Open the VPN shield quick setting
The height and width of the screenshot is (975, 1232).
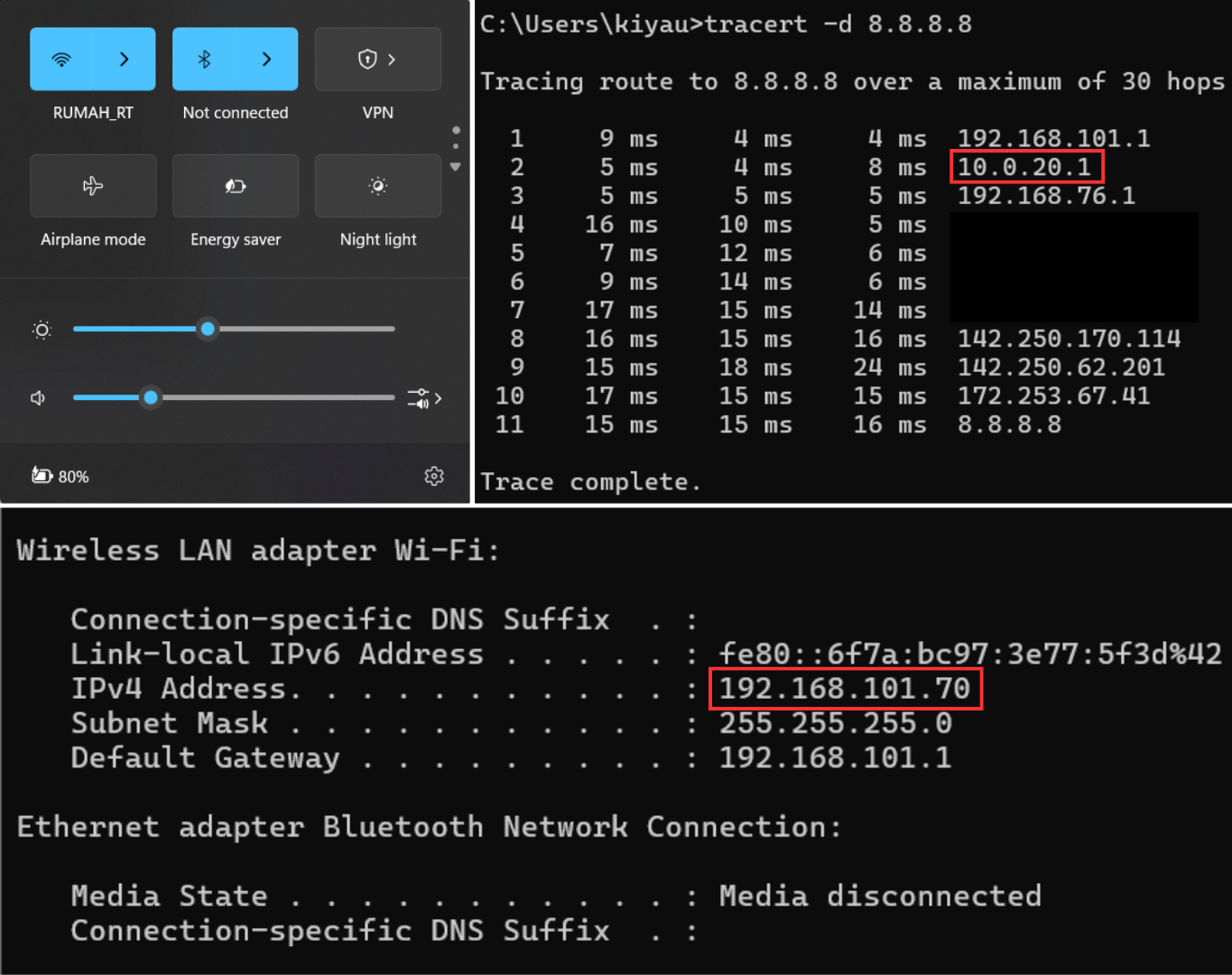[x=377, y=60]
